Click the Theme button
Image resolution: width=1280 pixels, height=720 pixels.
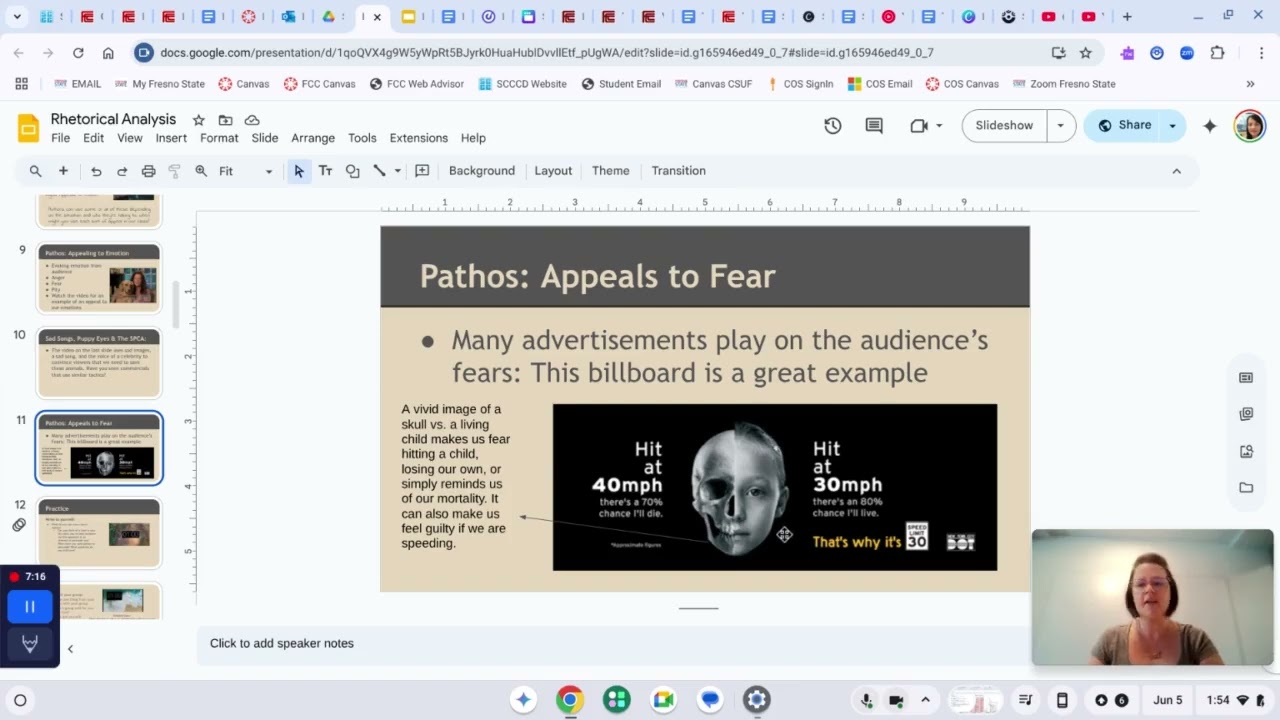[610, 171]
